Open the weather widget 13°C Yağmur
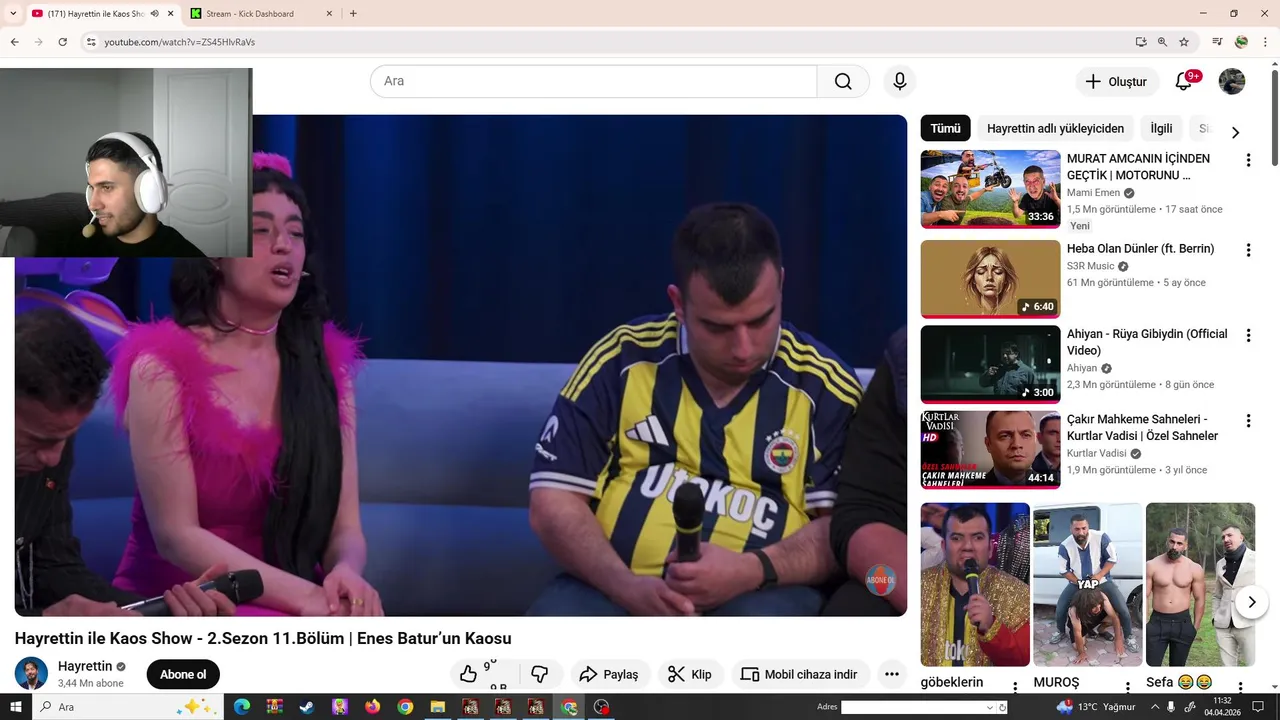Screen dimensions: 1280x720 tap(1097, 707)
